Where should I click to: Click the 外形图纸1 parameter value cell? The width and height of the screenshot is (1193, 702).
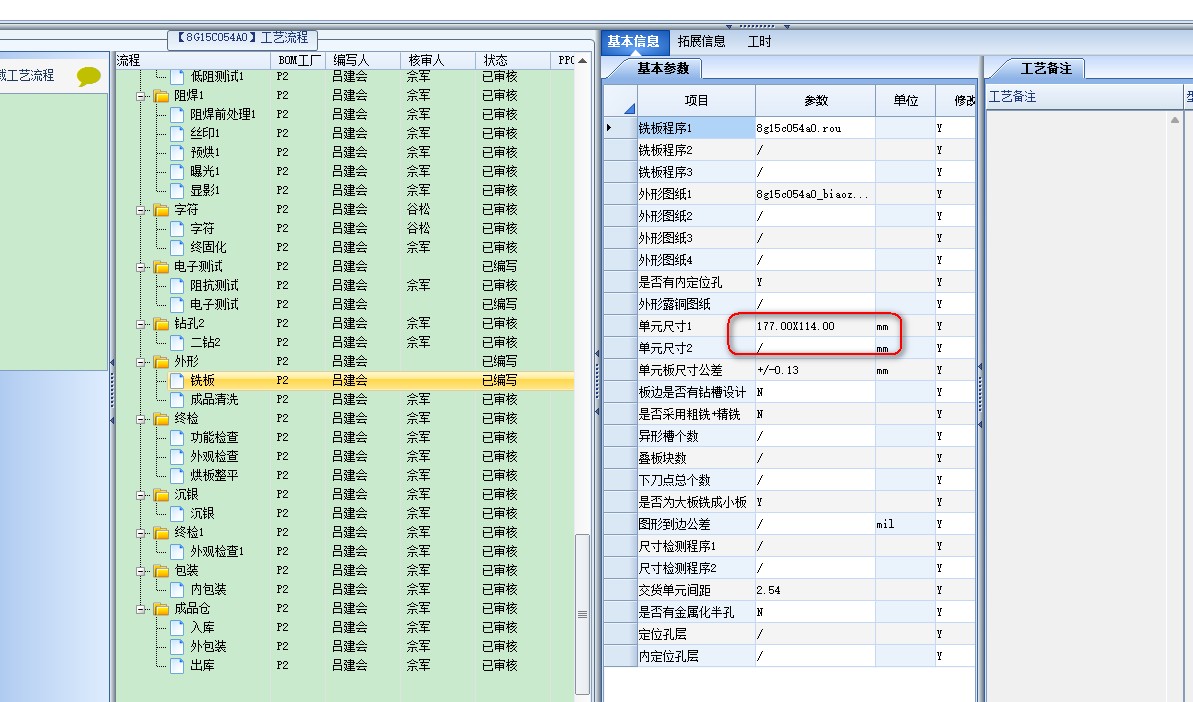click(815, 195)
